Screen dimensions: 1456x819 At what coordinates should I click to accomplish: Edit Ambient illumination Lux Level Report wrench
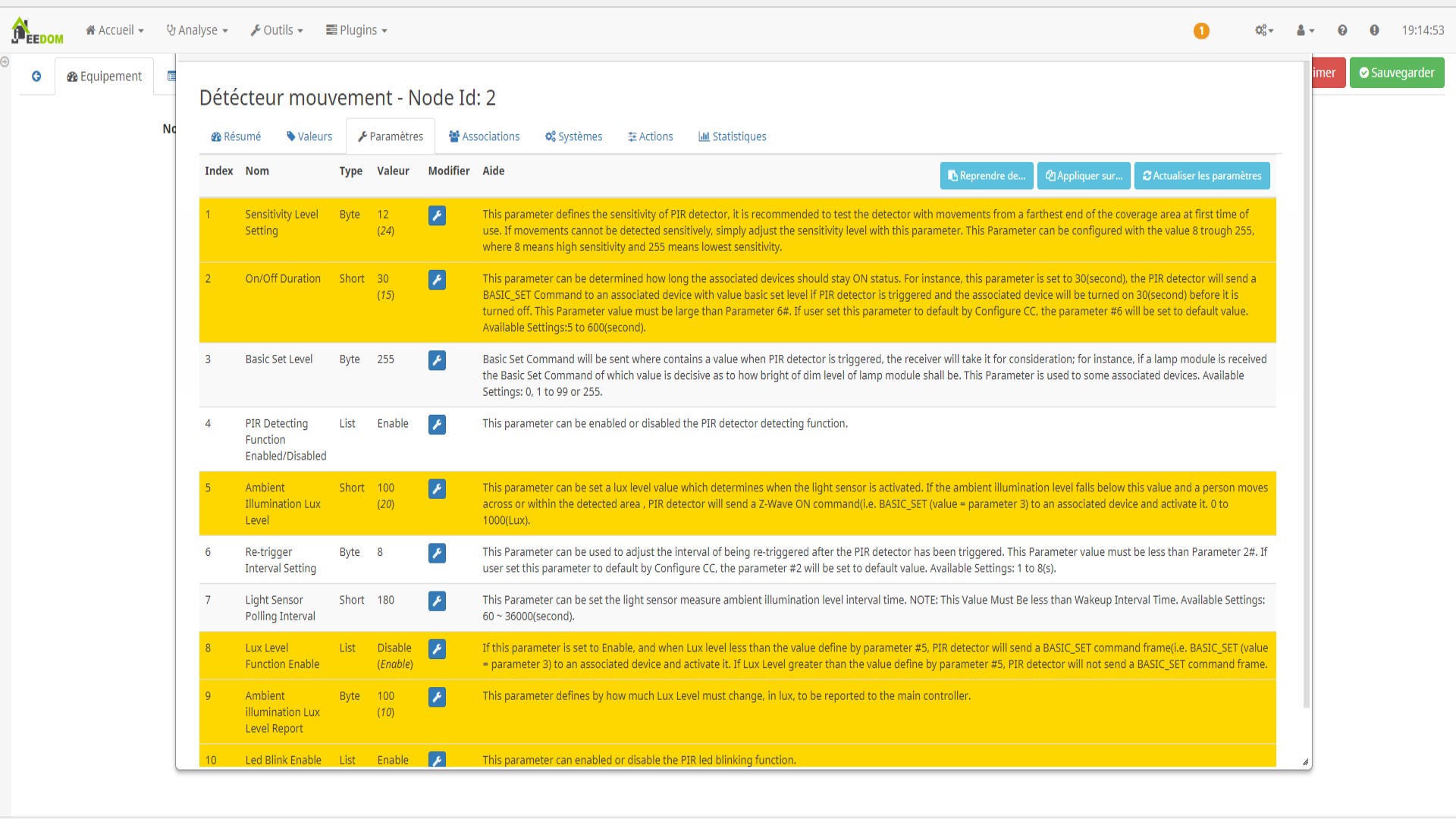[437, 698]
